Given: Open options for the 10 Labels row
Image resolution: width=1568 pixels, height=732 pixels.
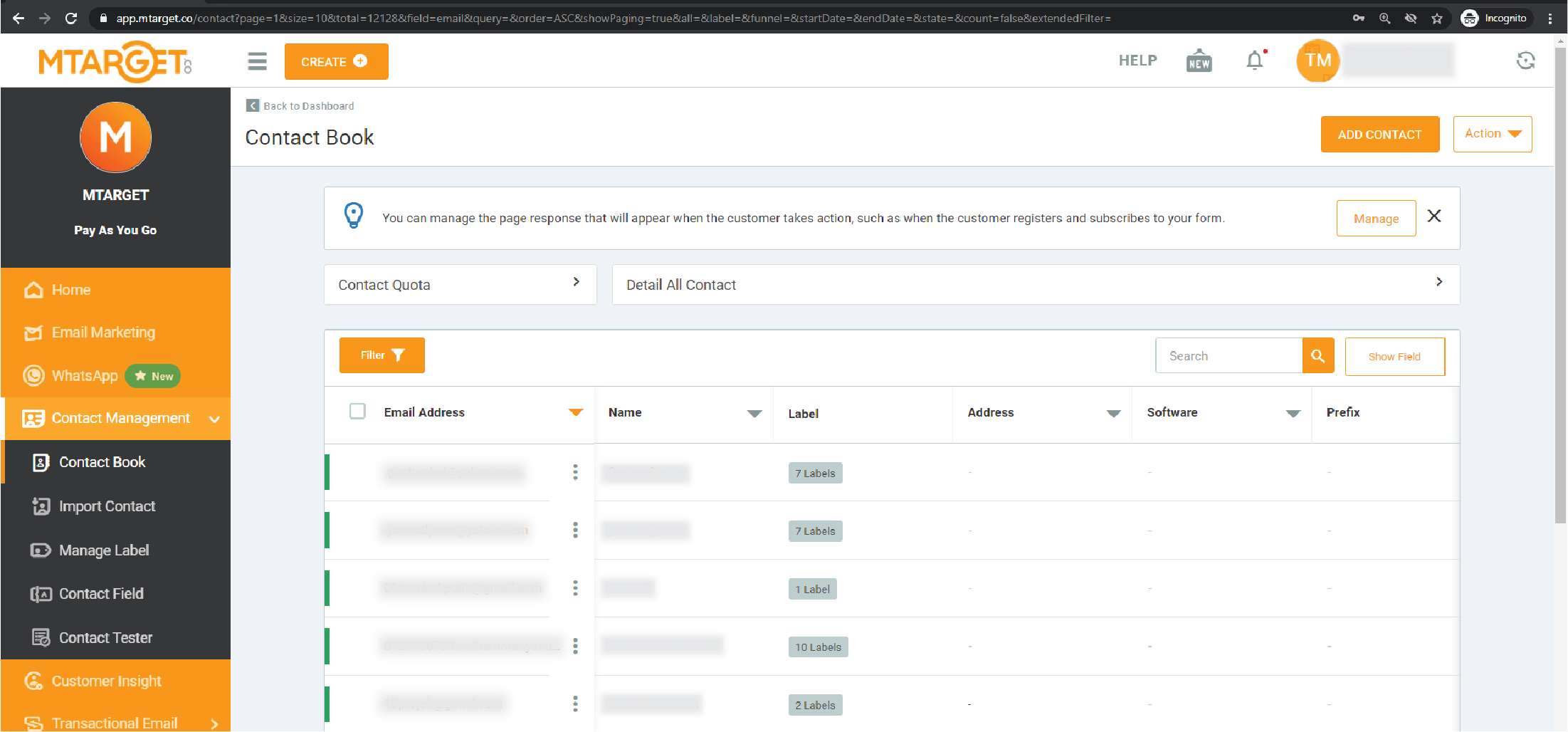Looking at the screenshot, I should [x=575, y=646].
